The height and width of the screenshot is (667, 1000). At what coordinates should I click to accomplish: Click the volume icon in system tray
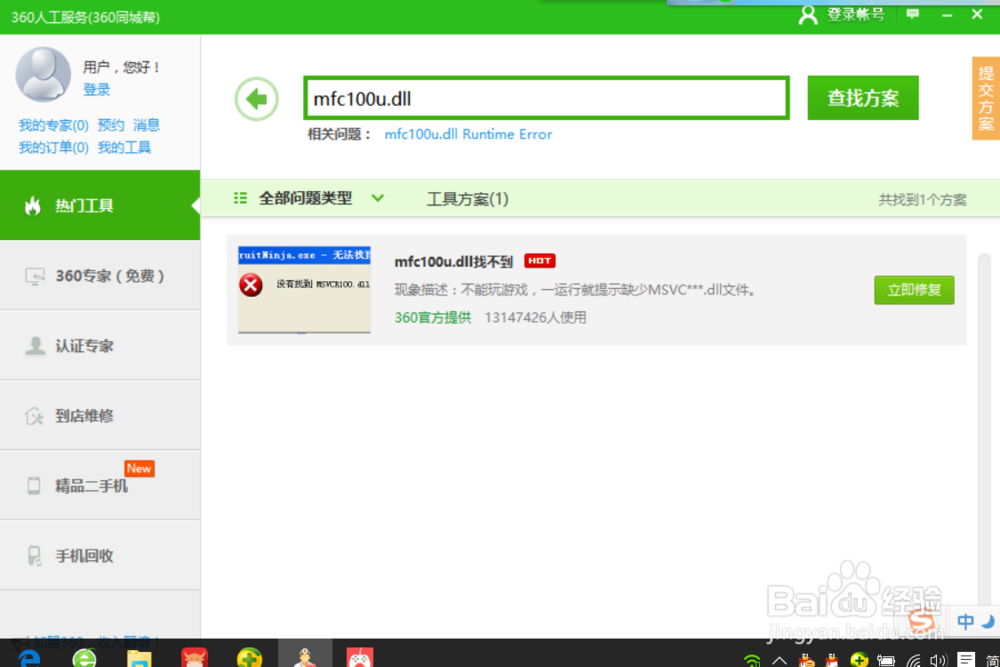pos(938,661)
